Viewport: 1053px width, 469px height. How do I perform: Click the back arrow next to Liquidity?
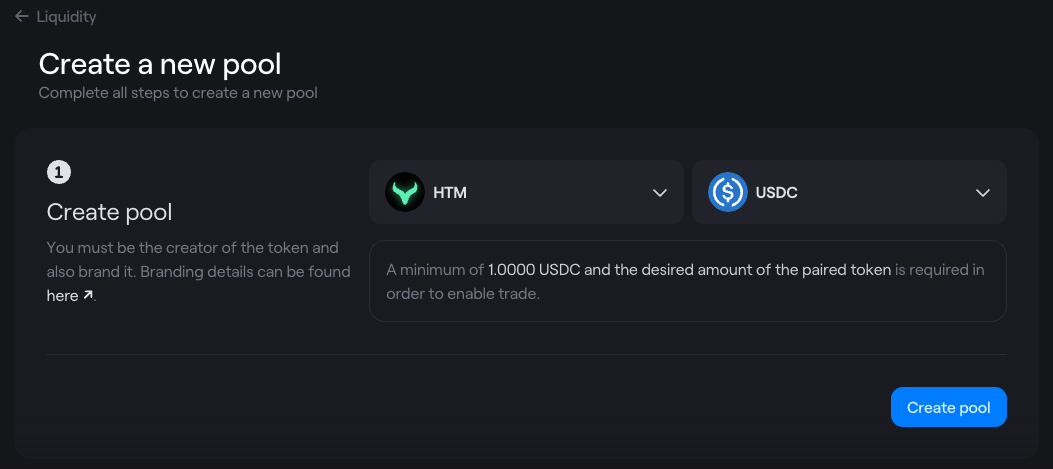(21, 16)
